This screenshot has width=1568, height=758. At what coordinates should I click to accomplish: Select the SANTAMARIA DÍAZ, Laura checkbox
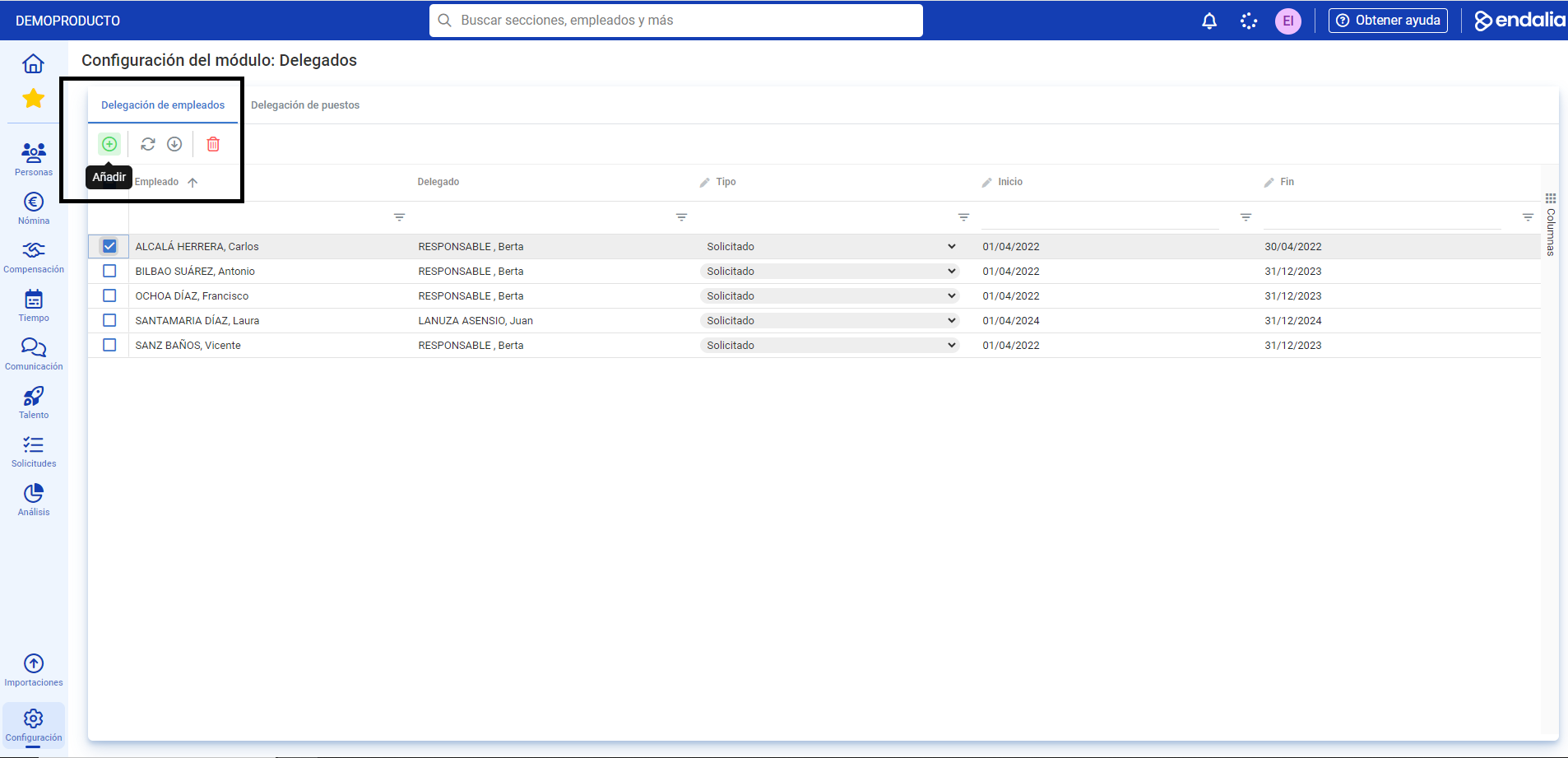coord(109,320)
